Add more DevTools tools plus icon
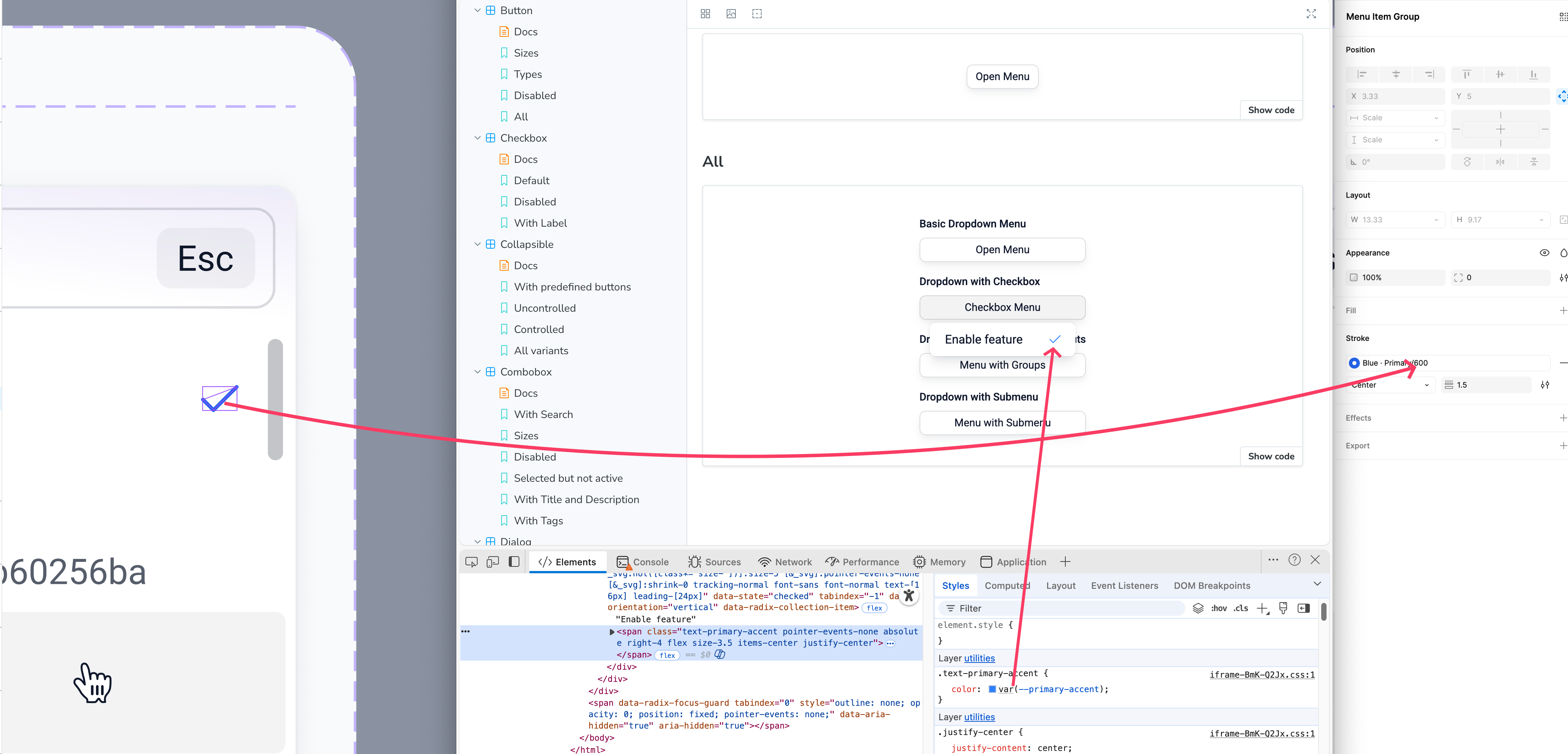 [x=1065, y=562]
